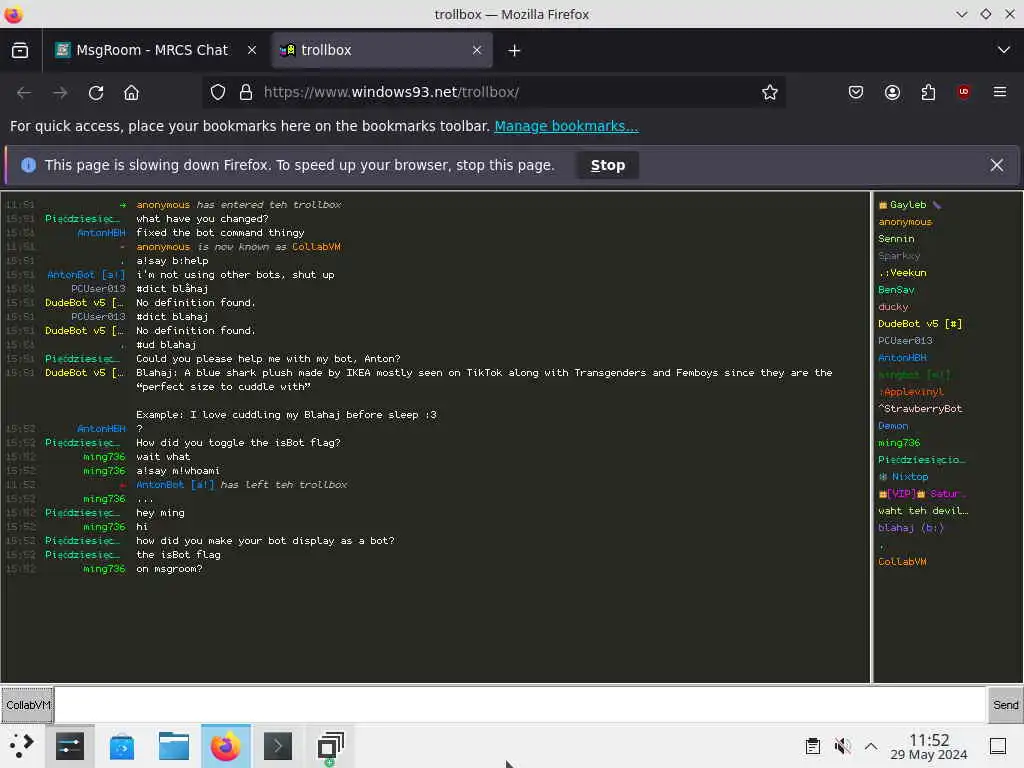The width and height of the screenshot is (1024, 768).
Task: Expand the hidden system tray icons
Action: (x=871, y=746)
